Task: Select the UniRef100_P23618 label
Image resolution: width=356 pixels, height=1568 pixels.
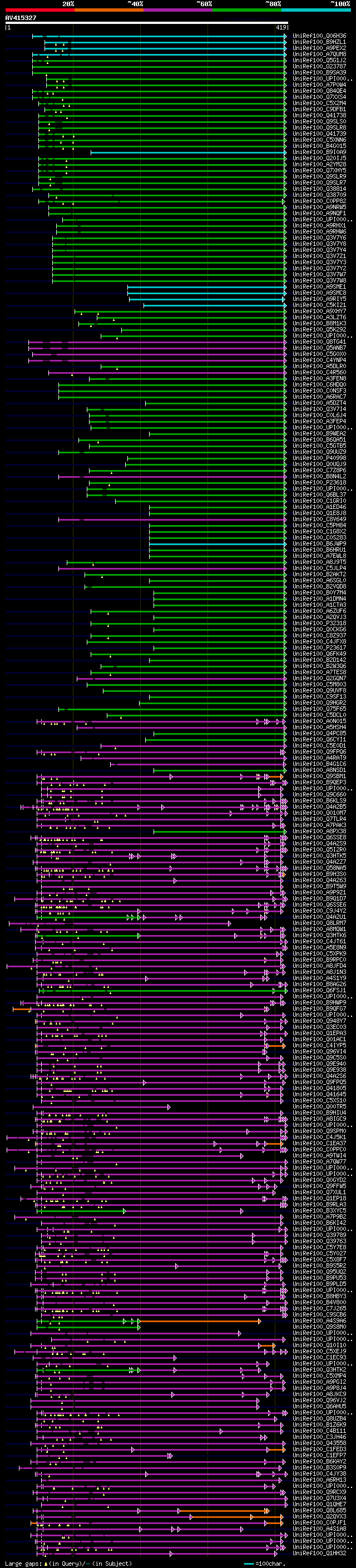Action: [319, 482]
